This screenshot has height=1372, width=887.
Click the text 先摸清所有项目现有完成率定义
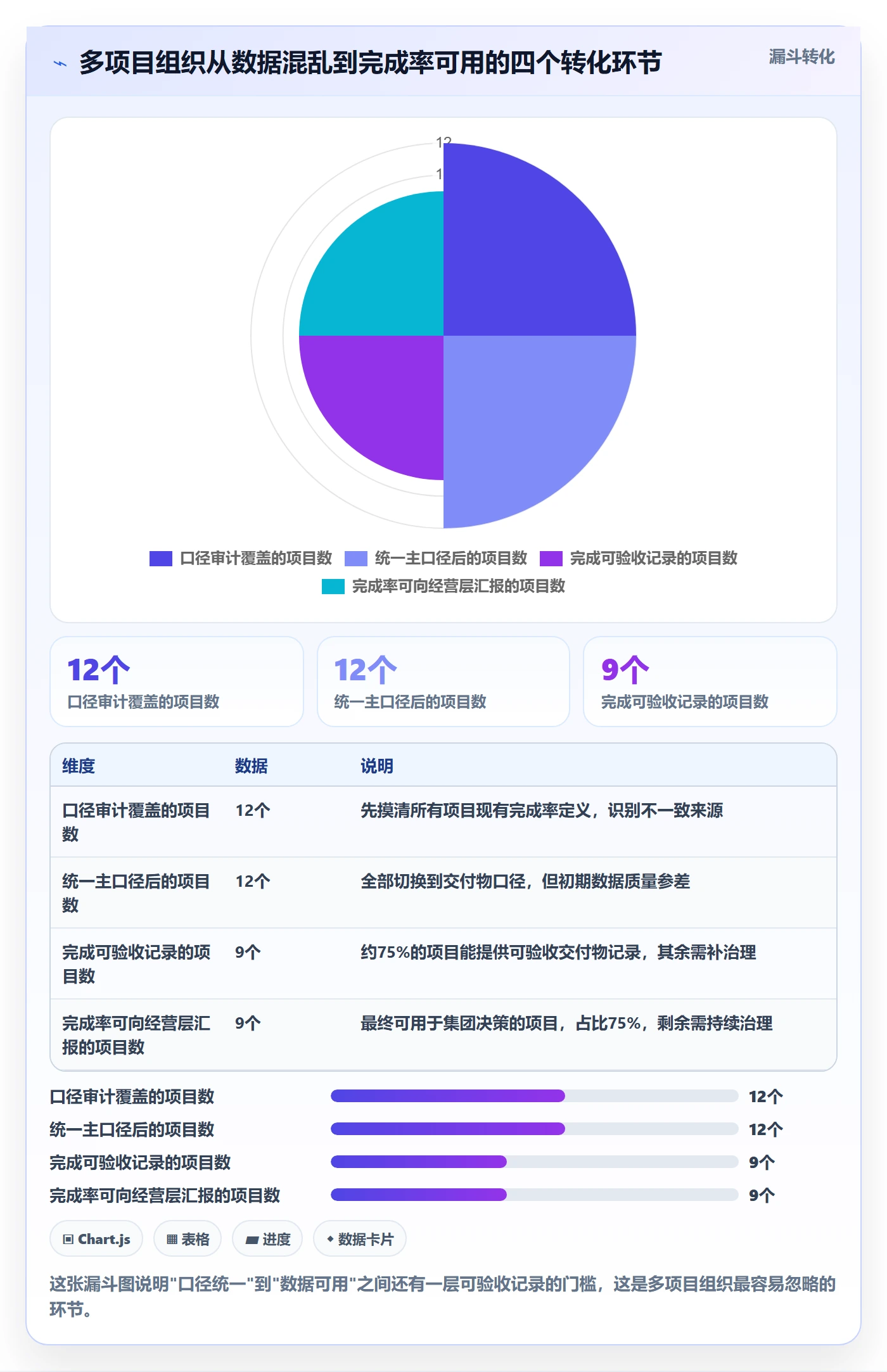click(476, 810)
